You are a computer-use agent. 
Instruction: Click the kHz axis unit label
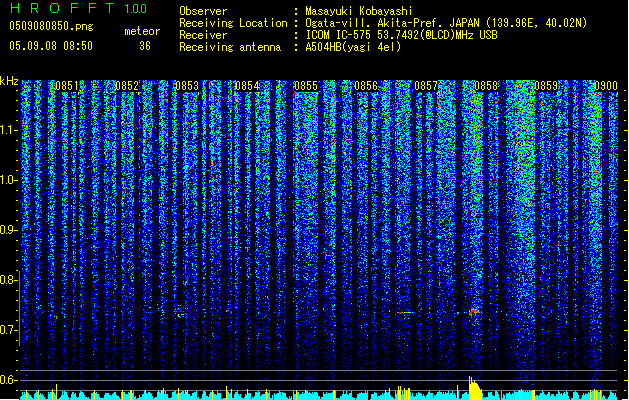click(9, 81)
